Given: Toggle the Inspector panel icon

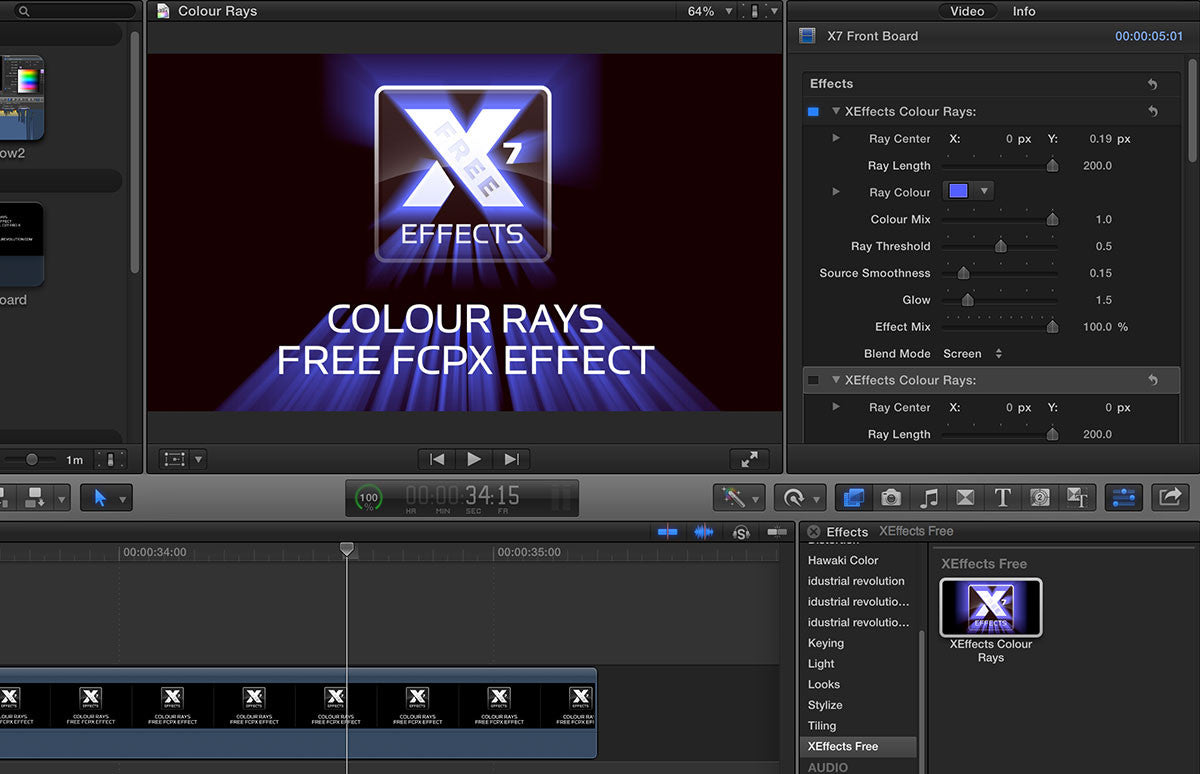Looking at the screenshot, I should point(1123,497).
